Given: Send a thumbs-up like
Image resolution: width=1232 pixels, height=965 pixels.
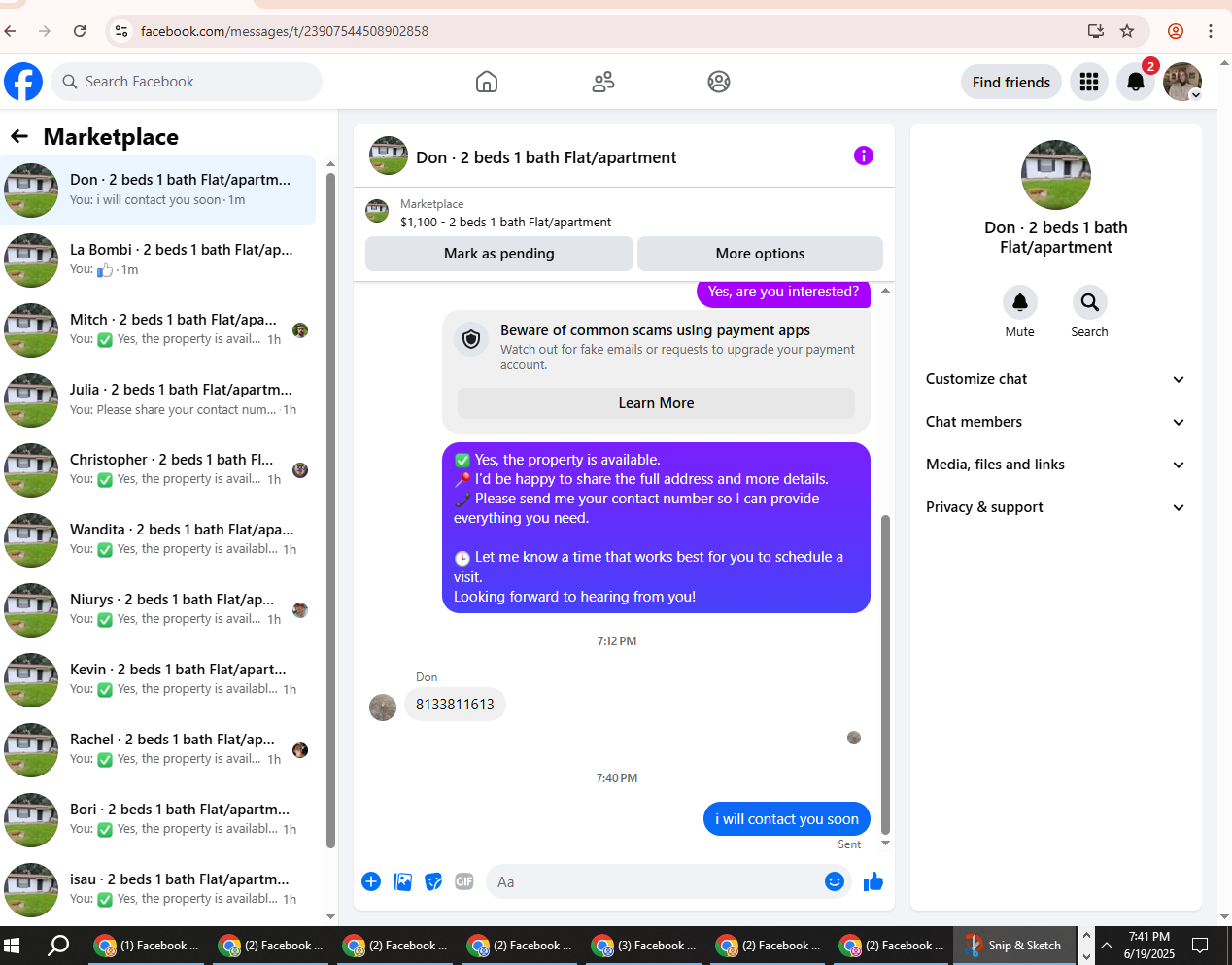Looking at the screenshot, I should [x=873, y=881].
